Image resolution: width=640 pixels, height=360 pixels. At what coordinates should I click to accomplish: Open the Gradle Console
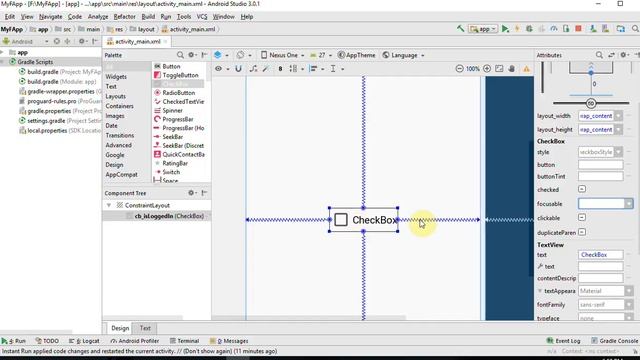click(615, 341)
